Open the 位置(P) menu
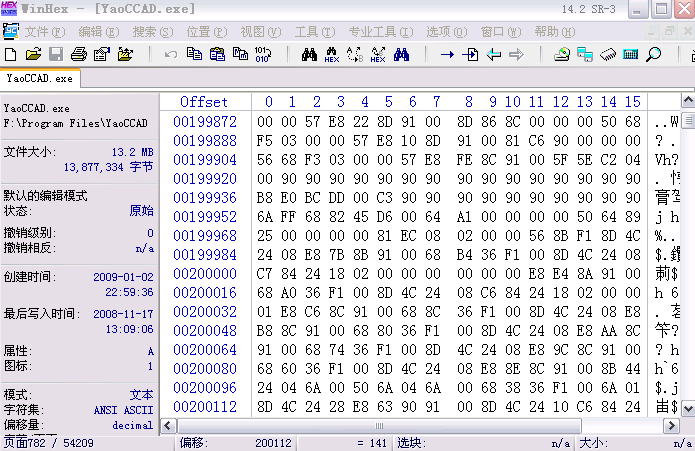The height and width of the screenshot is (451, 695). (x=207, y=32)
